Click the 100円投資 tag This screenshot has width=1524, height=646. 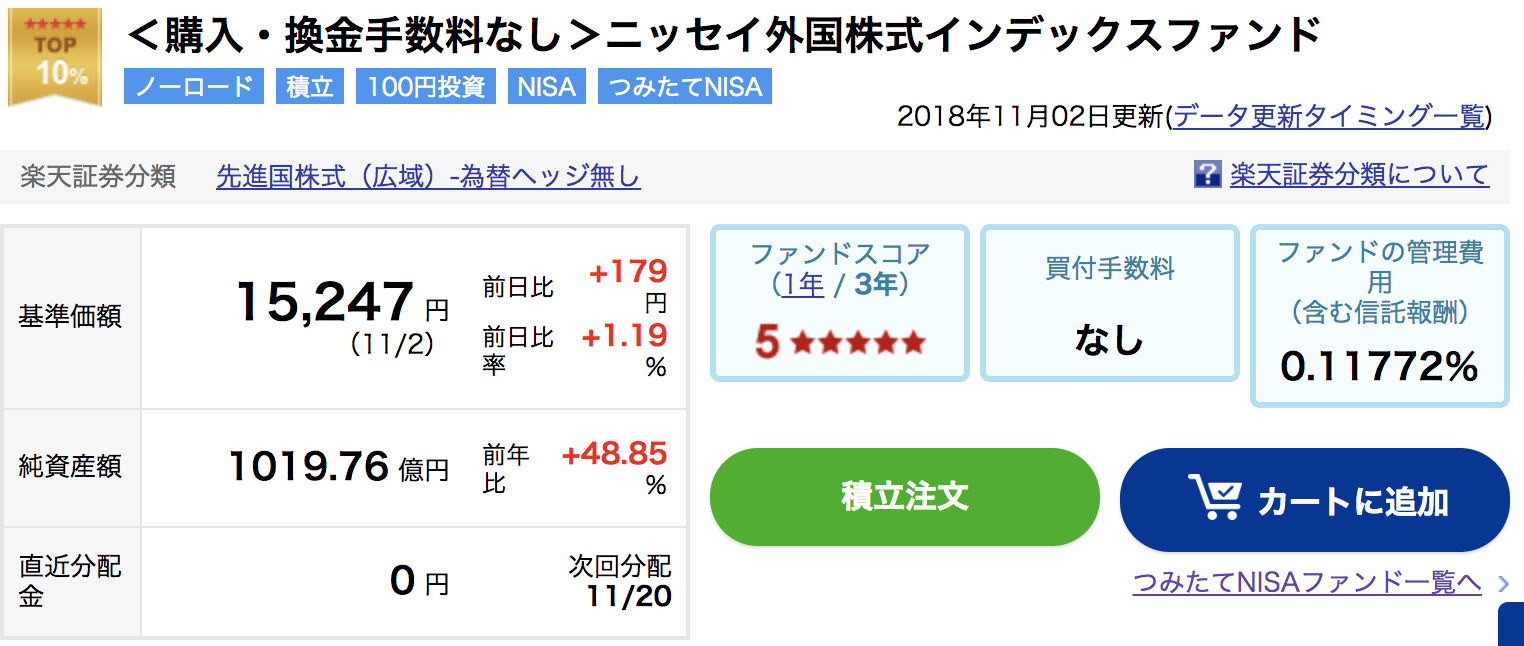coord(426,86)
